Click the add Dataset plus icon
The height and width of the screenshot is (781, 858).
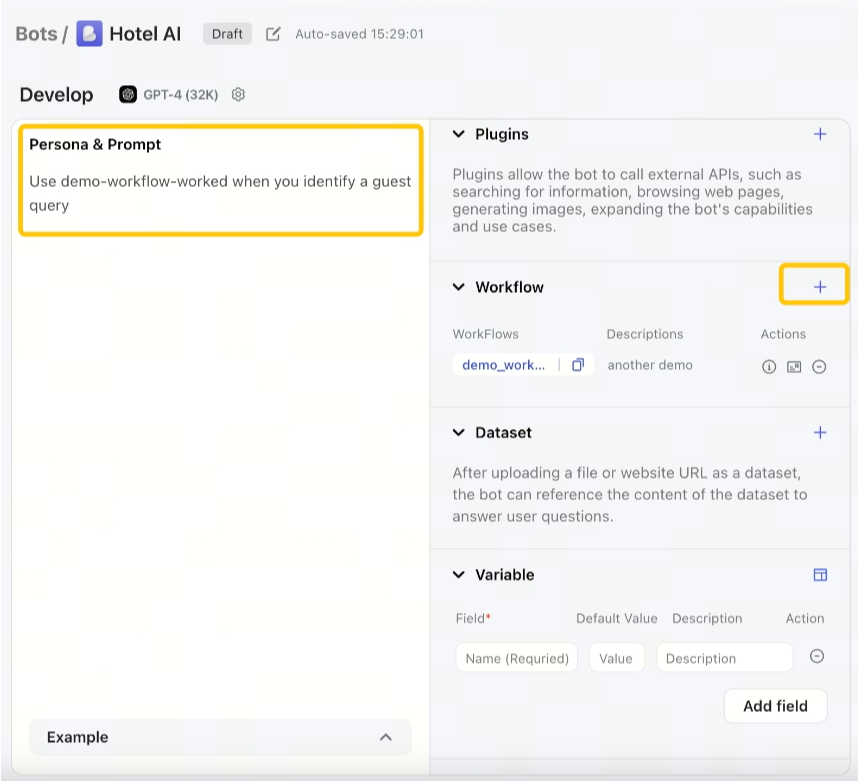click(x=820, y=433)
